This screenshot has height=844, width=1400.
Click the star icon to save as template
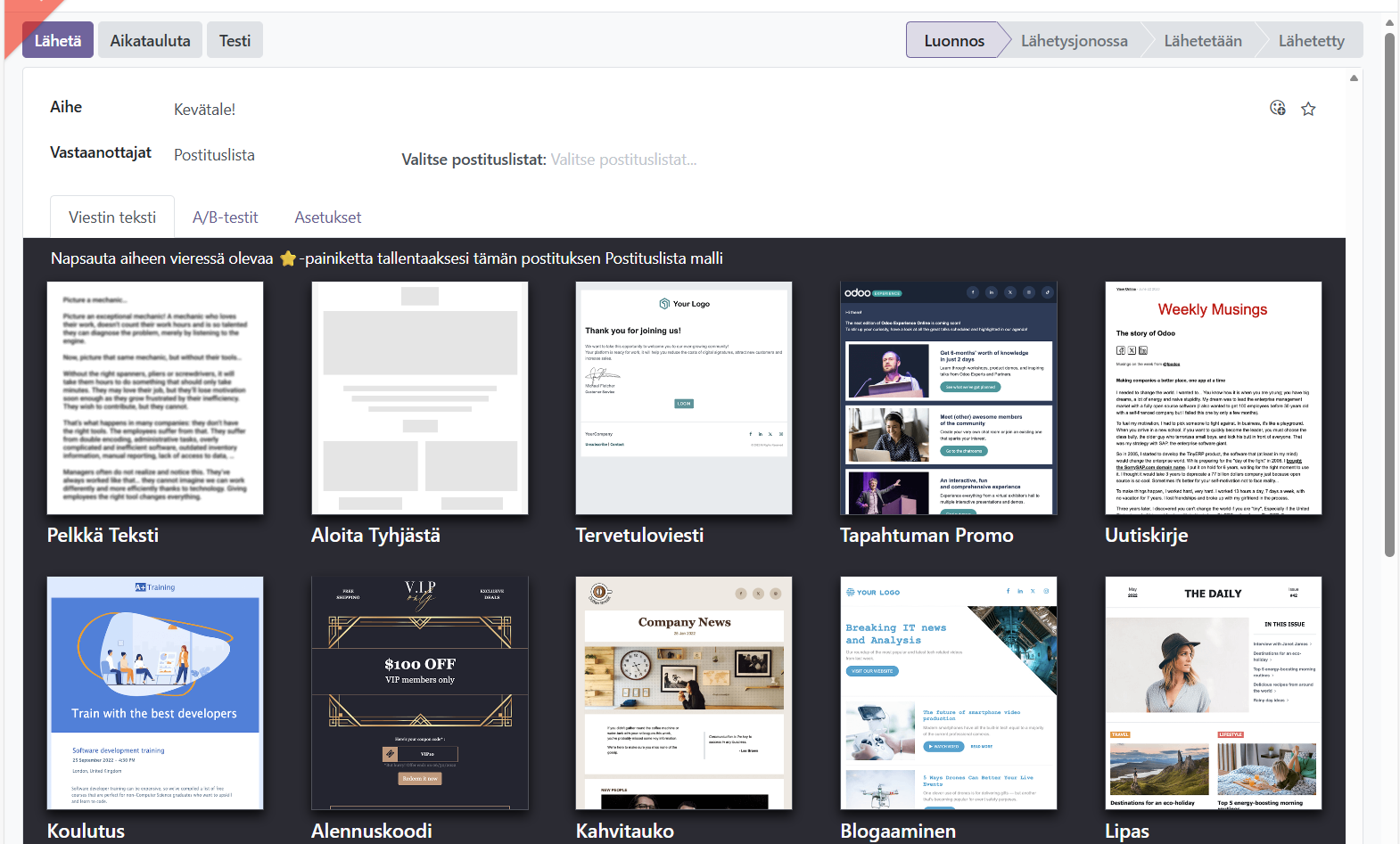1308,109
